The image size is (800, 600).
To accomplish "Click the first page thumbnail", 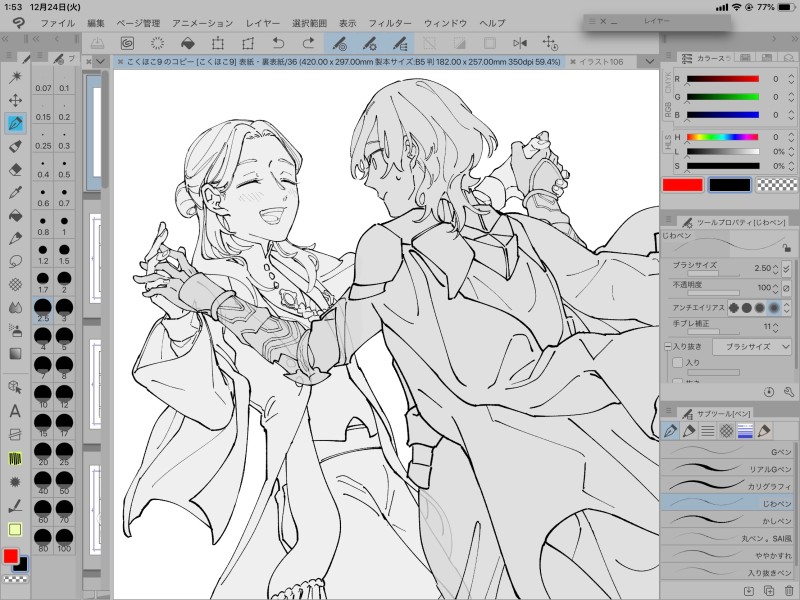I will coord(94,133).
